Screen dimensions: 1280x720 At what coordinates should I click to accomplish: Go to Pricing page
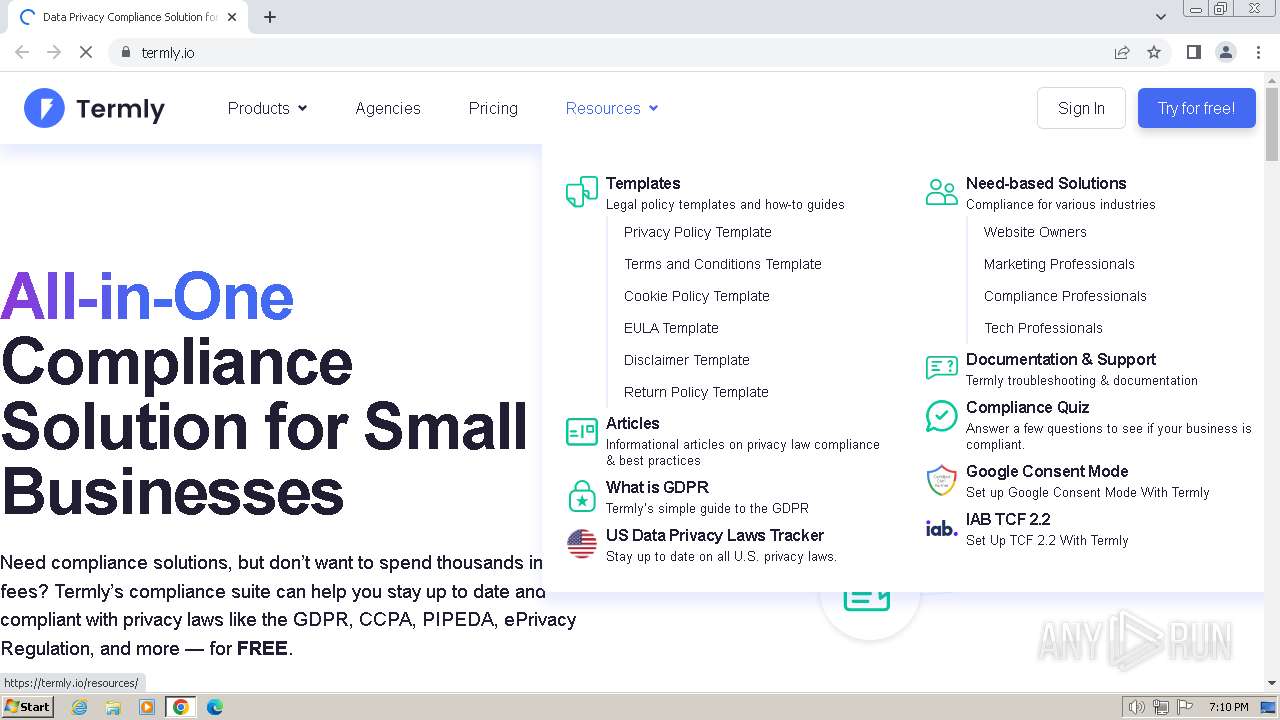coord(493,108)
